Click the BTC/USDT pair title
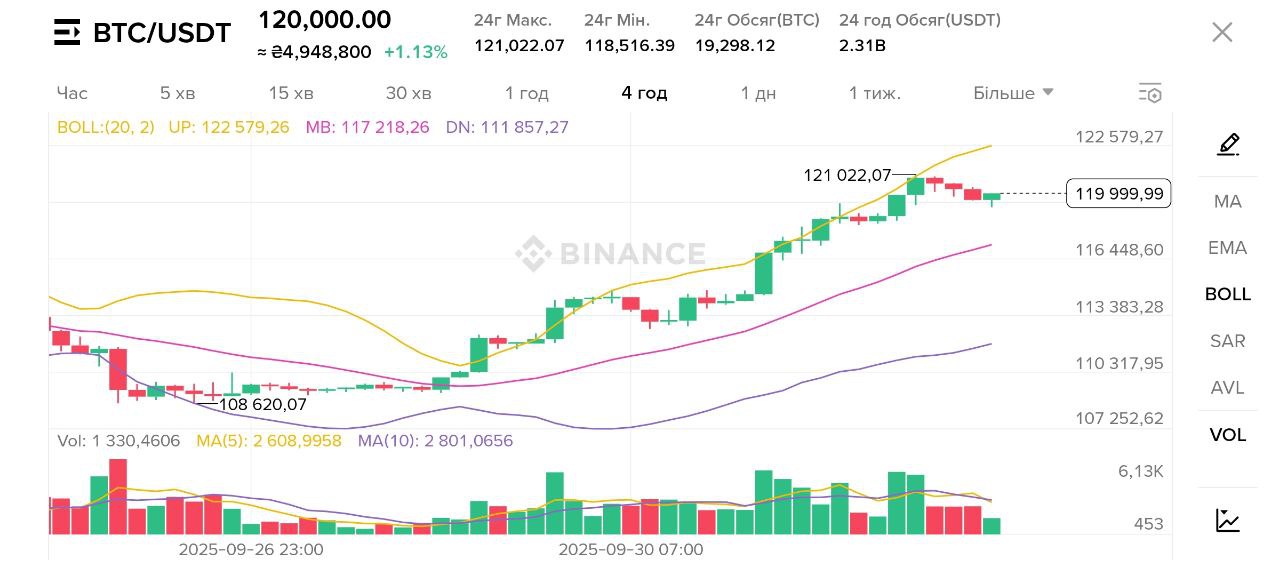 [x=162, y=33]
